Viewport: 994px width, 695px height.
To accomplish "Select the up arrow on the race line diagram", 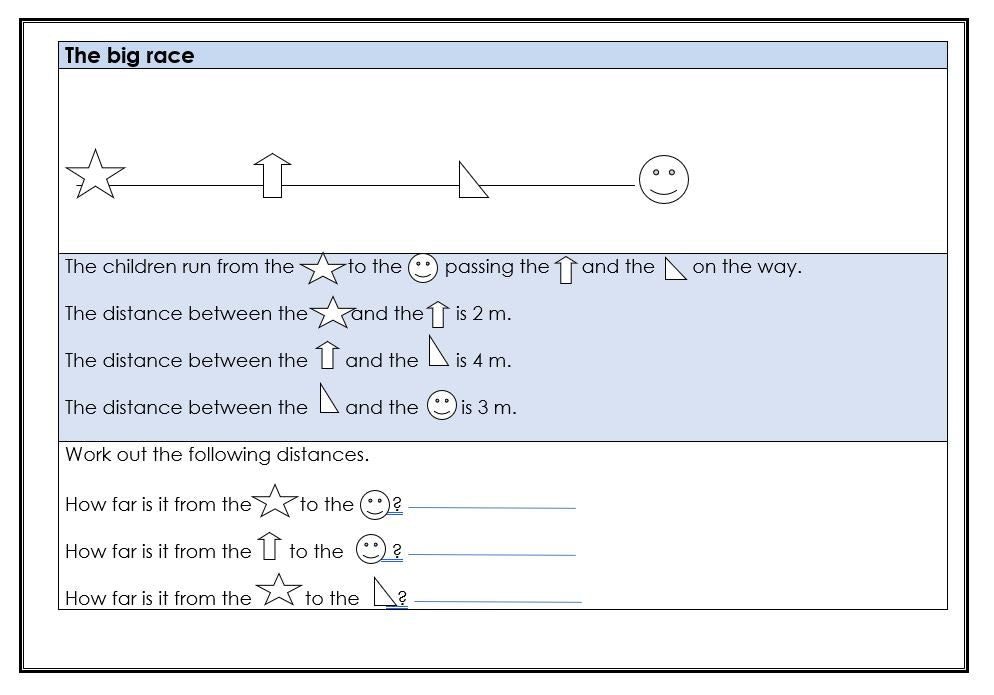I will point(272,176).
